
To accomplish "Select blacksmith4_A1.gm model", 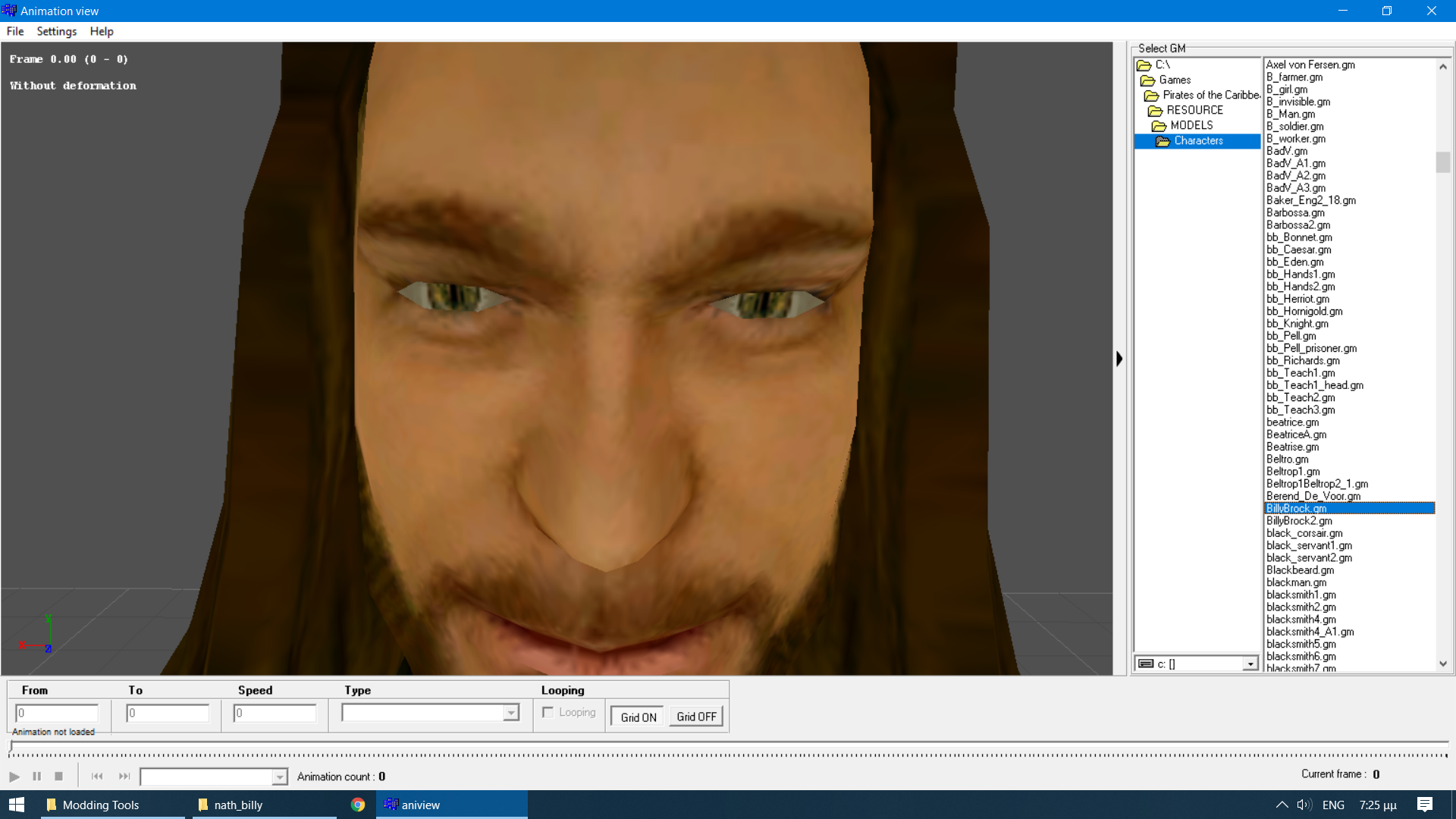I will pos(1310,632).
